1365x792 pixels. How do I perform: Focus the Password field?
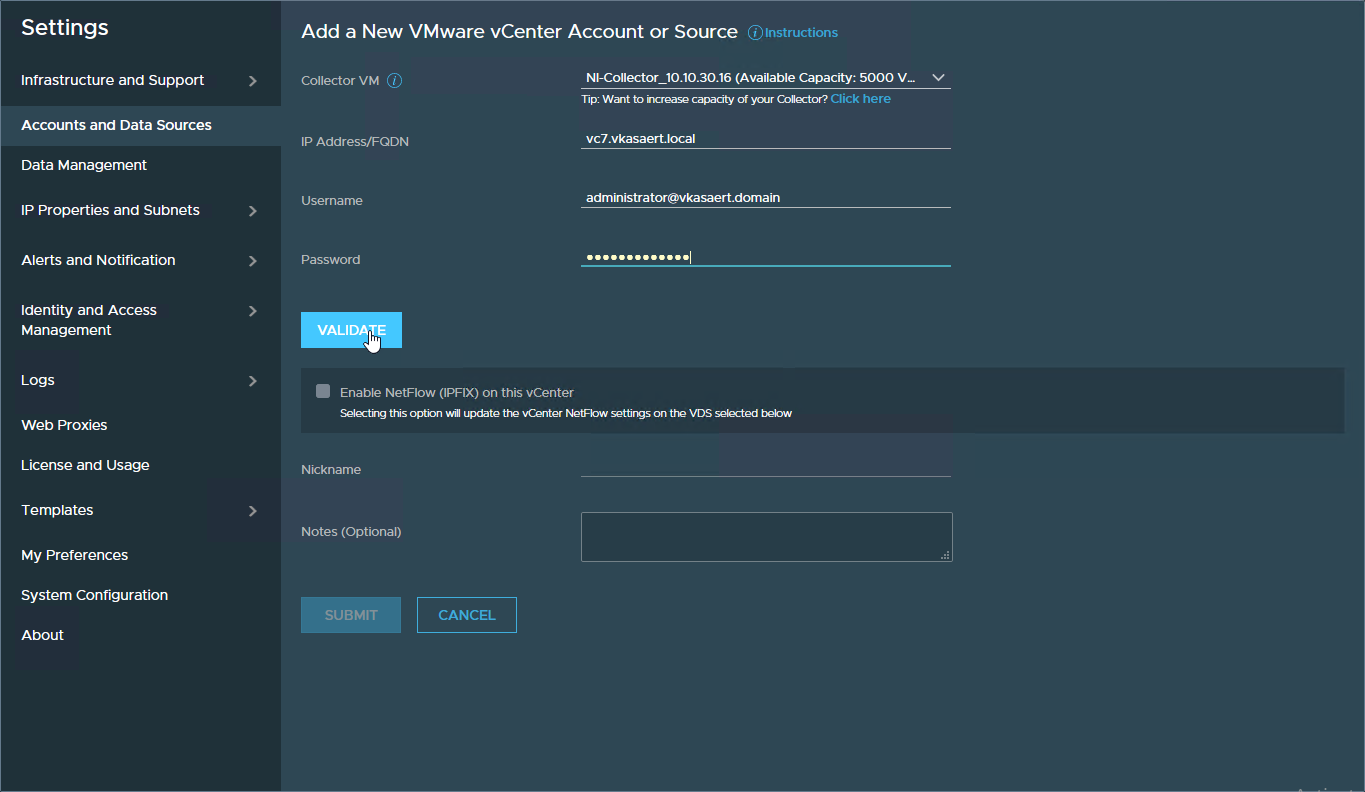tap(765, 257)
